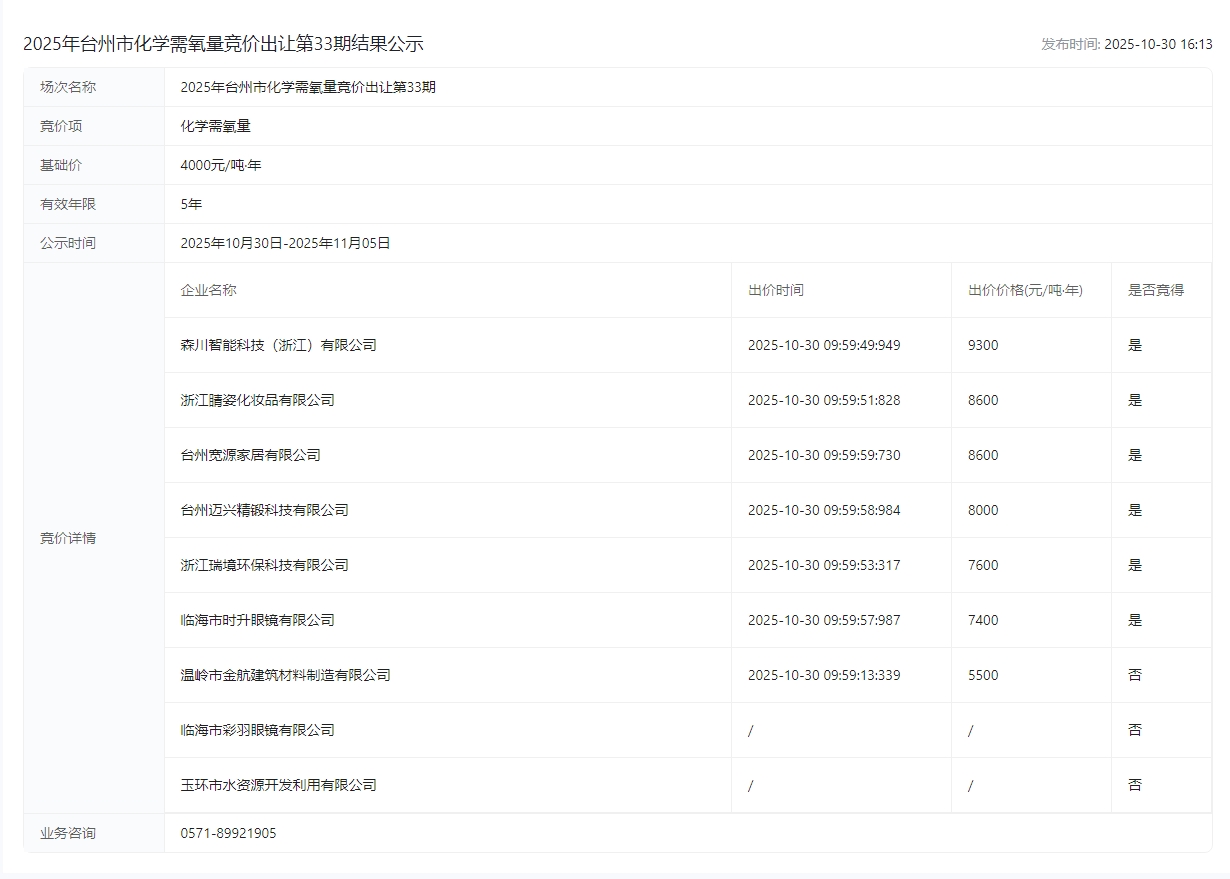Select 临海市彩羽眼镜有限公司 company name

click(x=257, y=730)
